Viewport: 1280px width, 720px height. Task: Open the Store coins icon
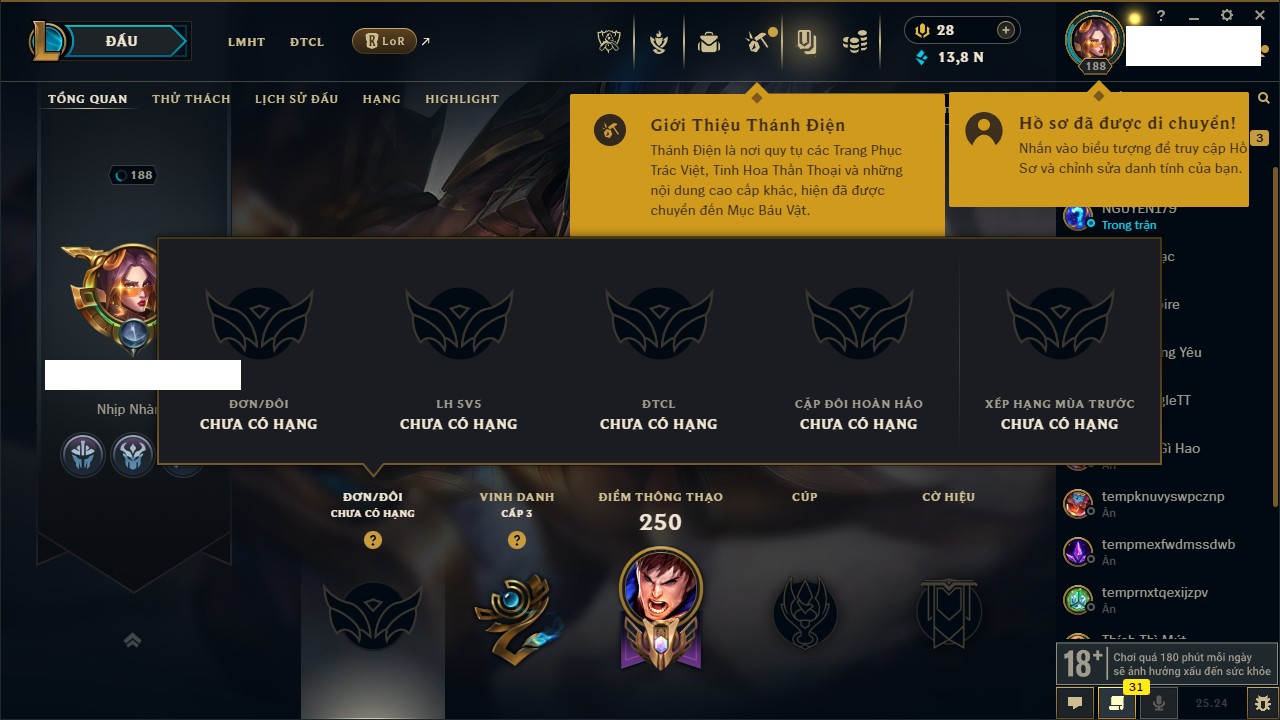tap(854, 42)
